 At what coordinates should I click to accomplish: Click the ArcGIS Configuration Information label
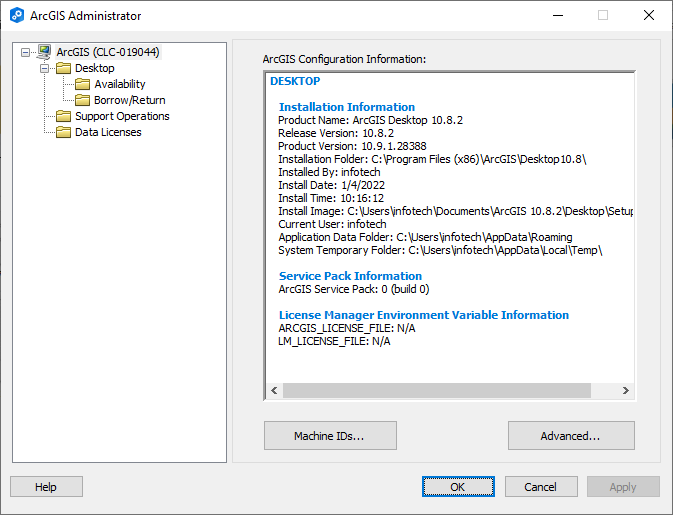(x=344, y=59)
